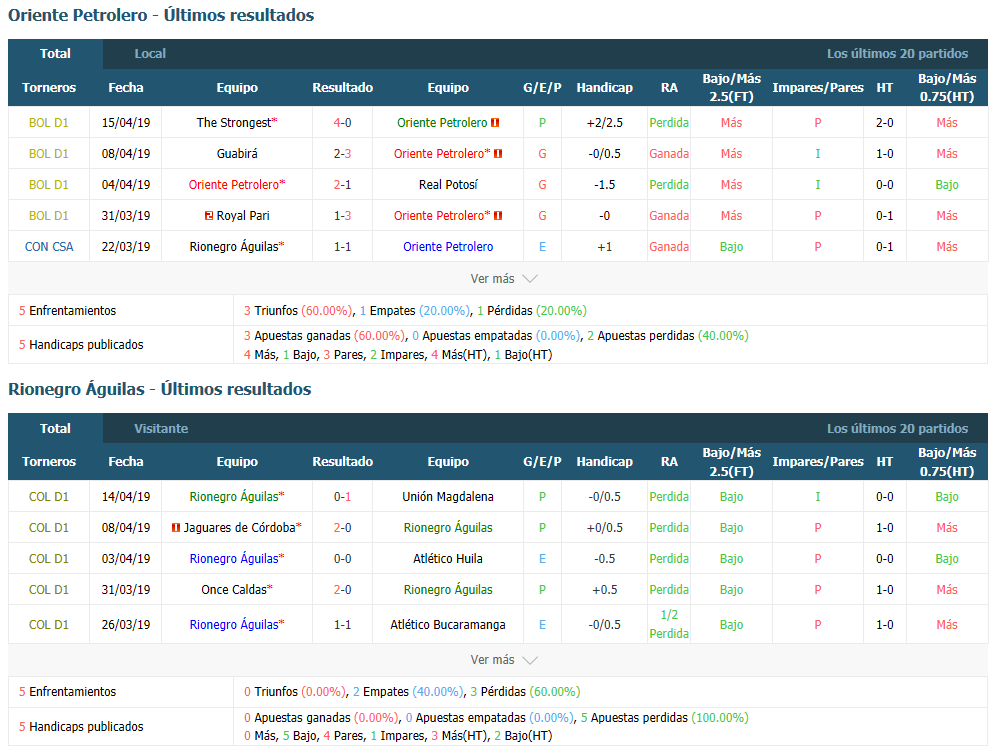The width and height of the screenshot is (996, 750).
Task: Open the Once Caldas team link
Action: coord(234,590)
